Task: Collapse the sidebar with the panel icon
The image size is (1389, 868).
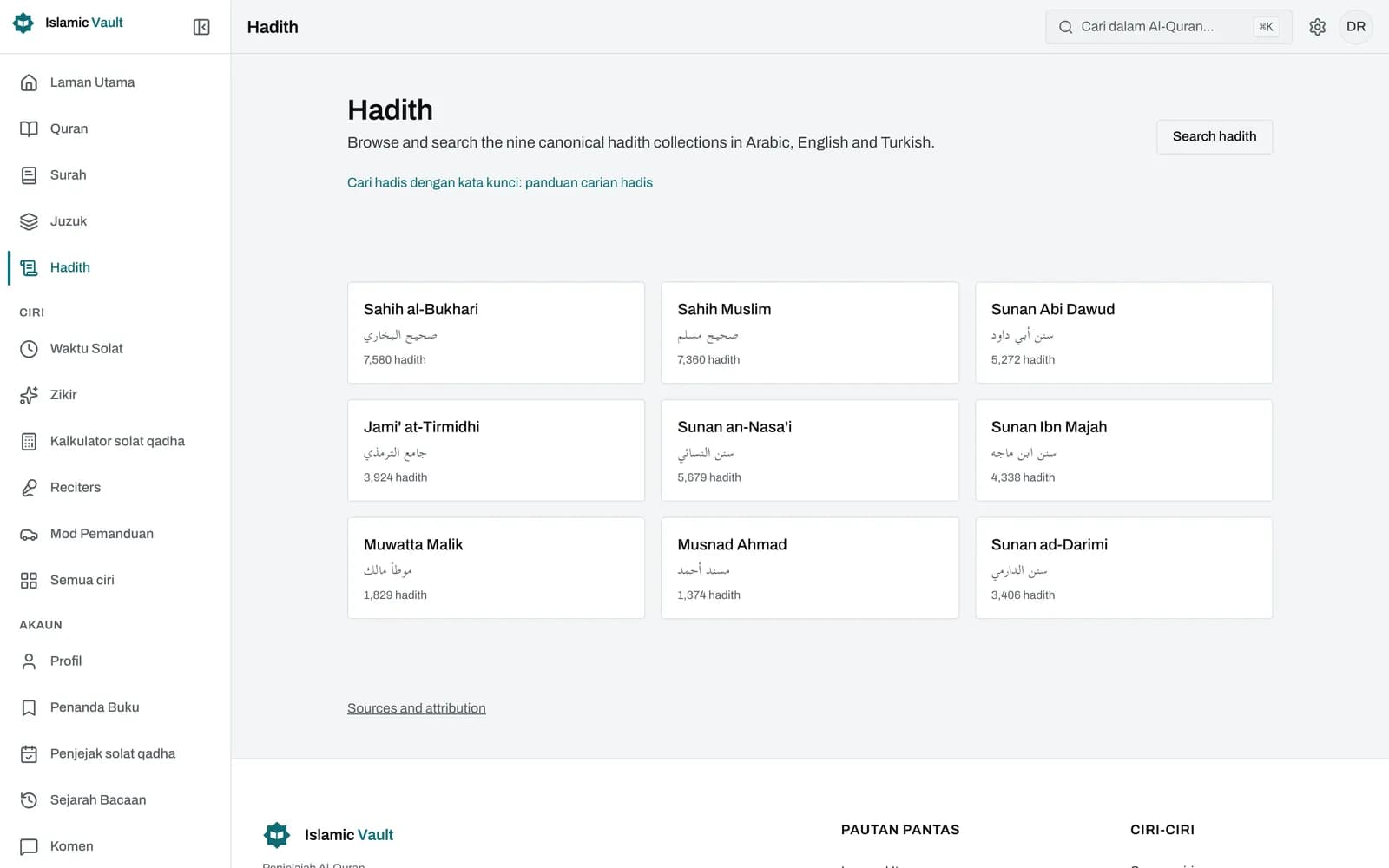Action: [x=201, y=27]
